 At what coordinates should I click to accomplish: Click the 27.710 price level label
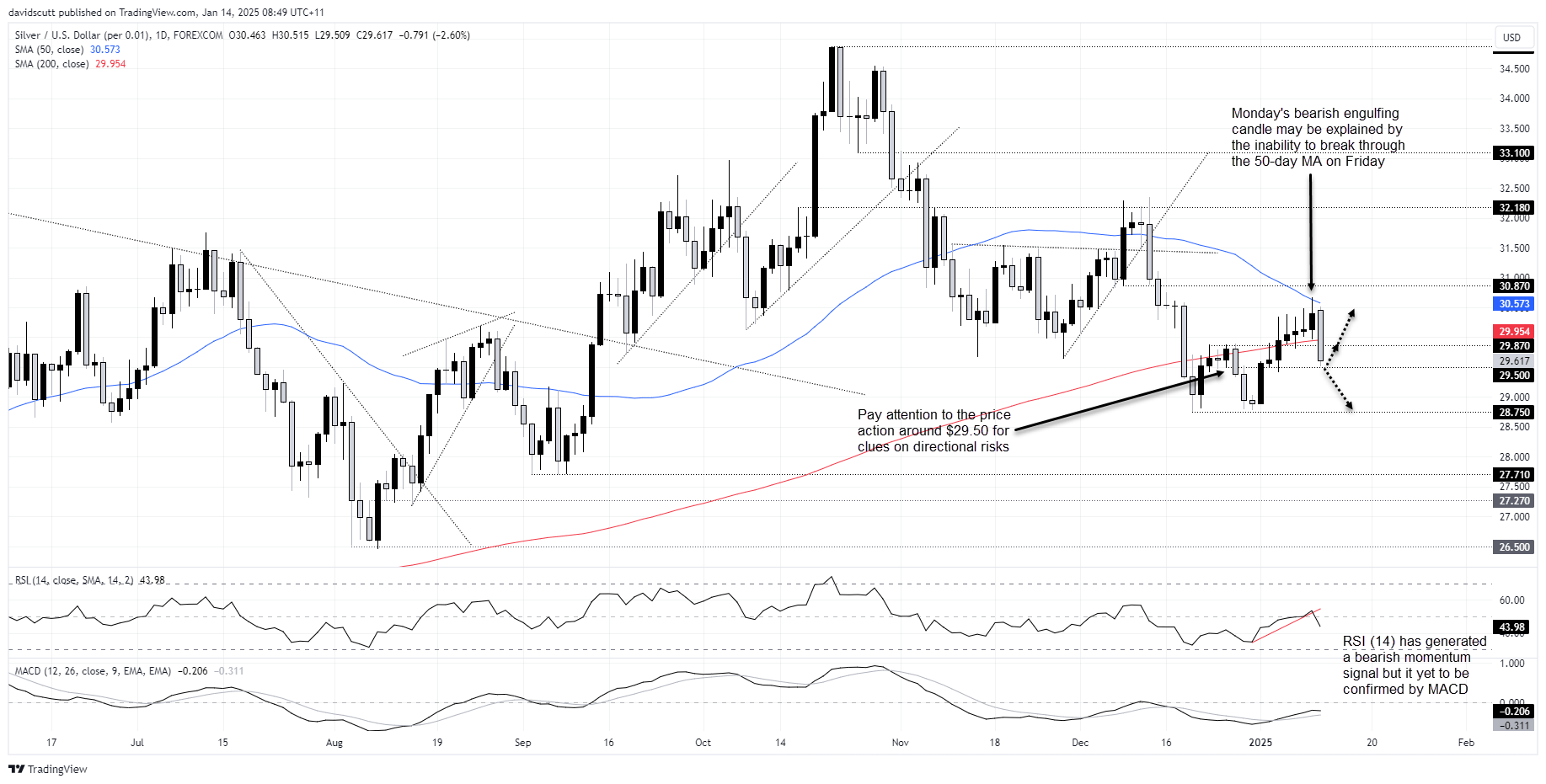click(1514, 475)
